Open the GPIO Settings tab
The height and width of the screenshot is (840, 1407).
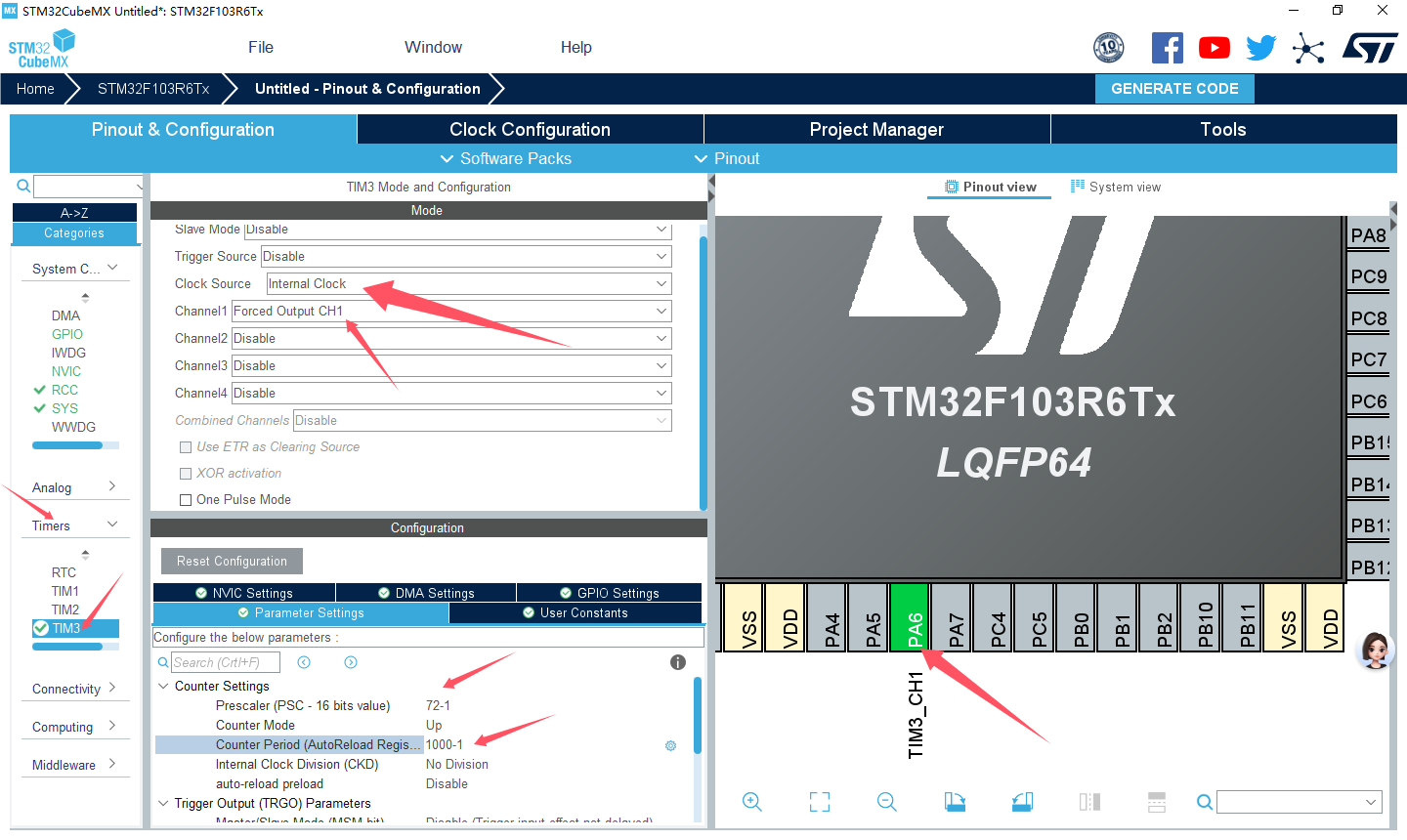click(609, 593)
